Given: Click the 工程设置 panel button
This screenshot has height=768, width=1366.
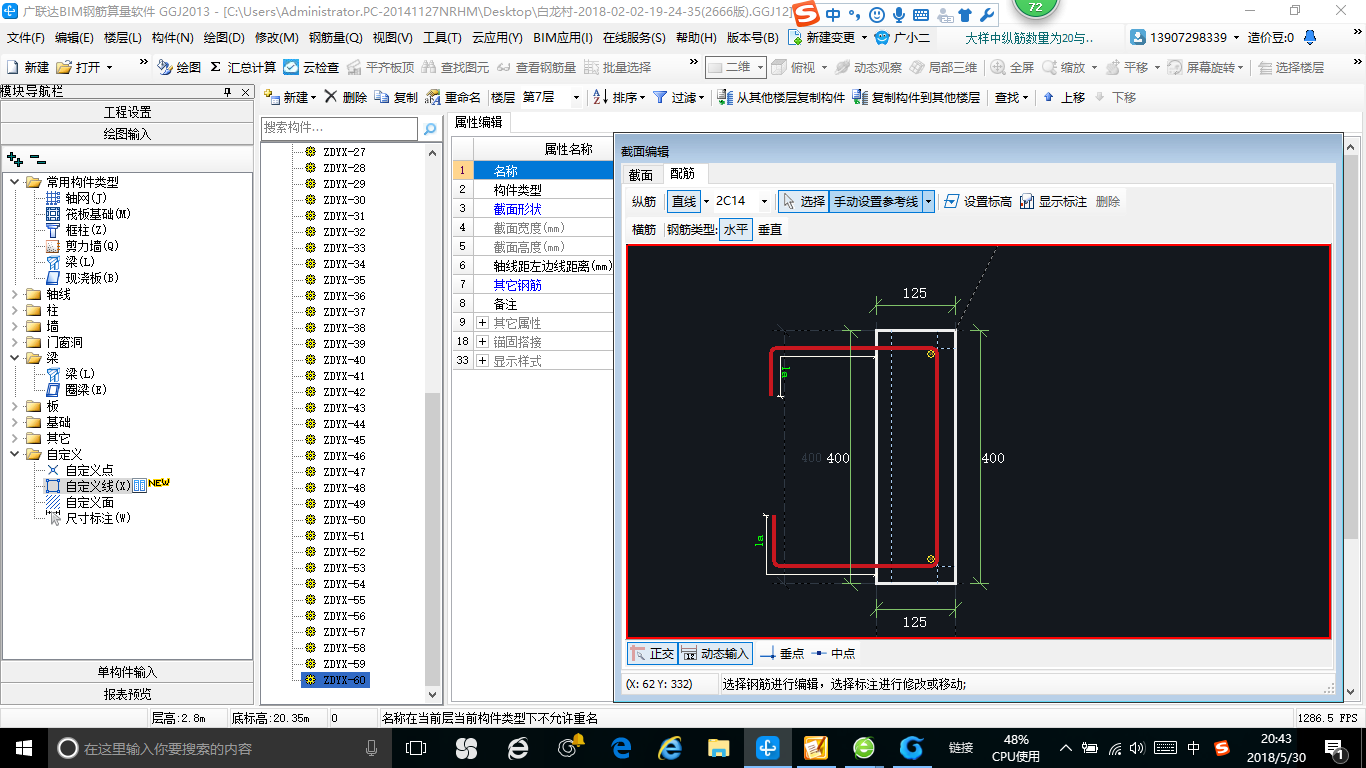Looking at the screenshot, I should pyautogui.click(x=127, y=112).
